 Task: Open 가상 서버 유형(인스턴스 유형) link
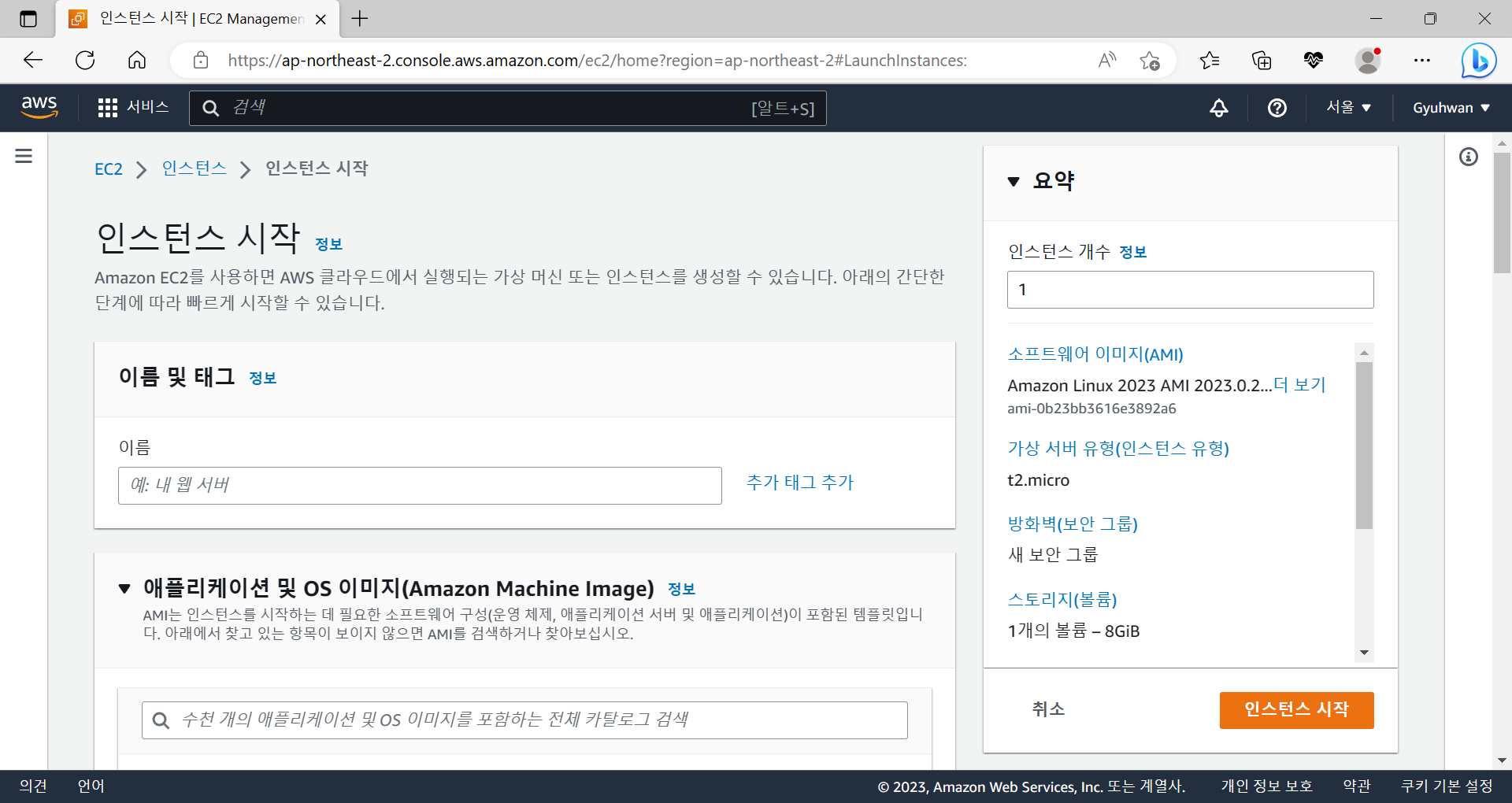pos(1118,449)
